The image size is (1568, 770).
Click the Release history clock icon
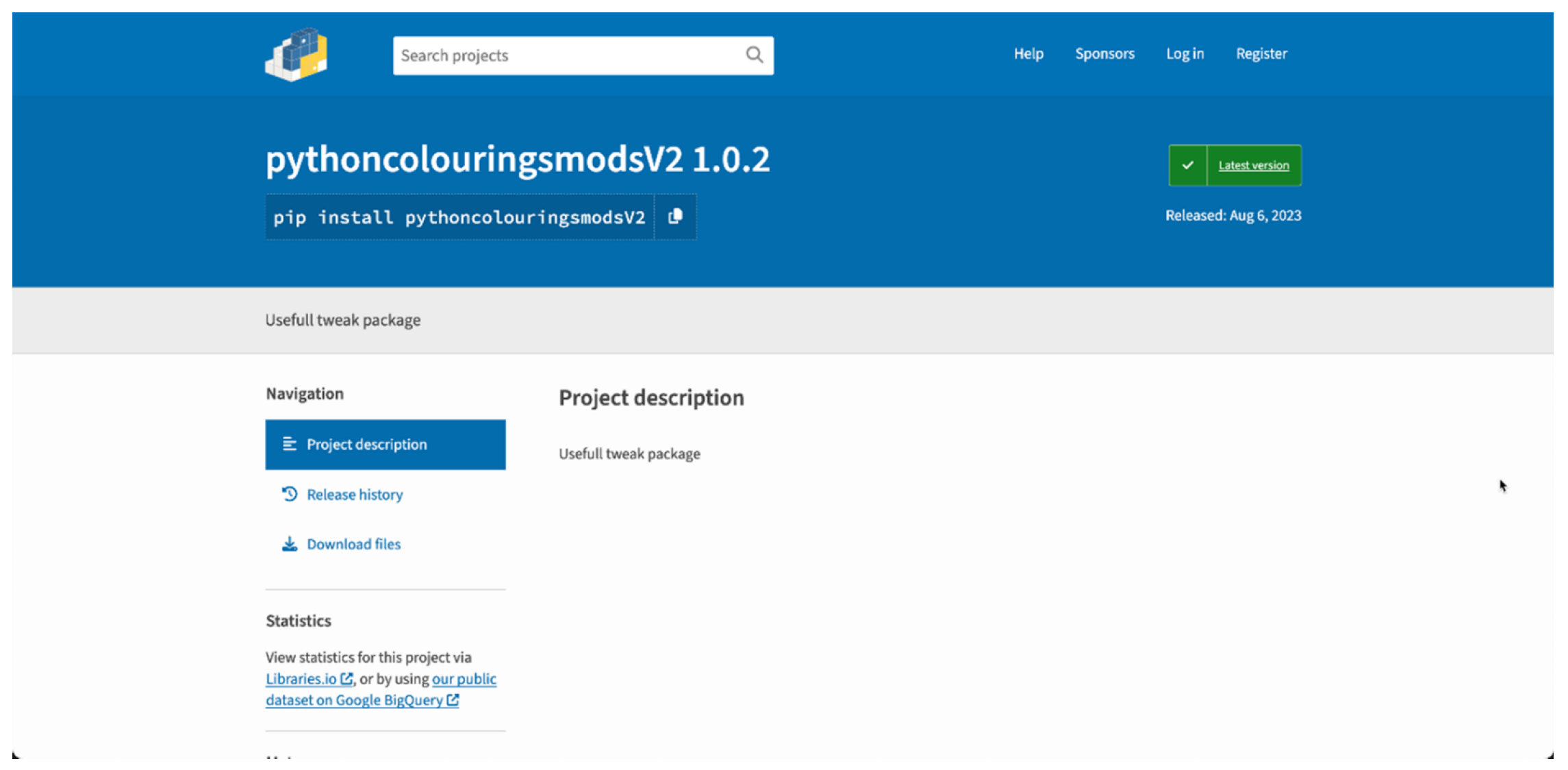(x=290, y=494)
